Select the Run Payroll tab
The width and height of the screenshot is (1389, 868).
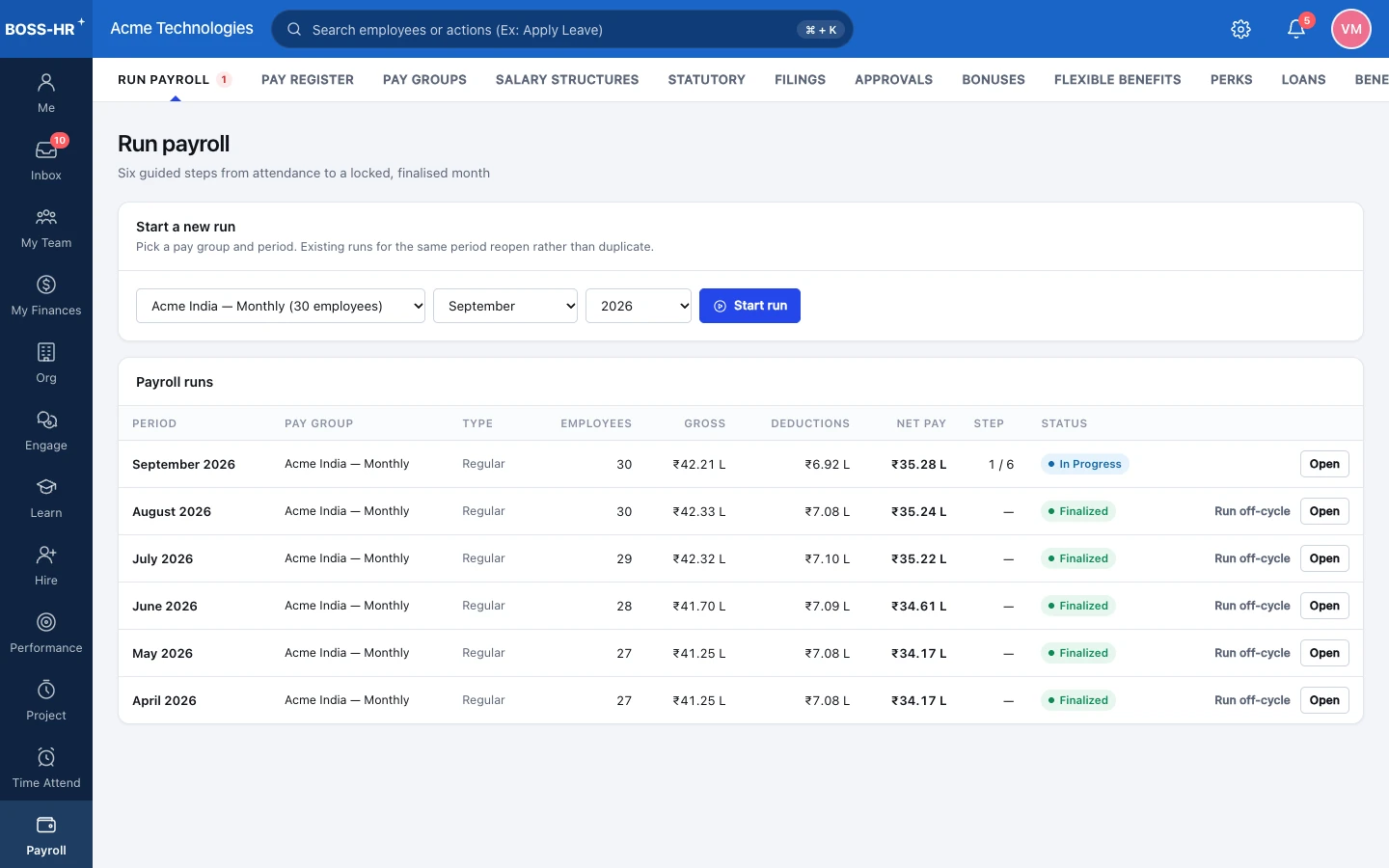[175, 80]
